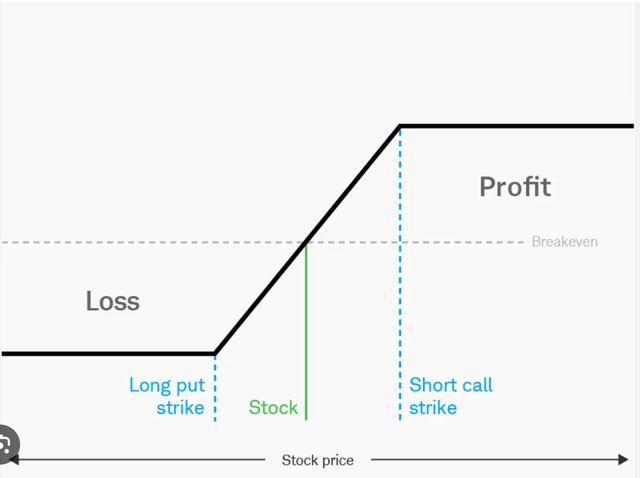Viewport: 640px width, 478px height.
Task: Click the right arrowhead of the stock price axis
Action: click(623, 460)
